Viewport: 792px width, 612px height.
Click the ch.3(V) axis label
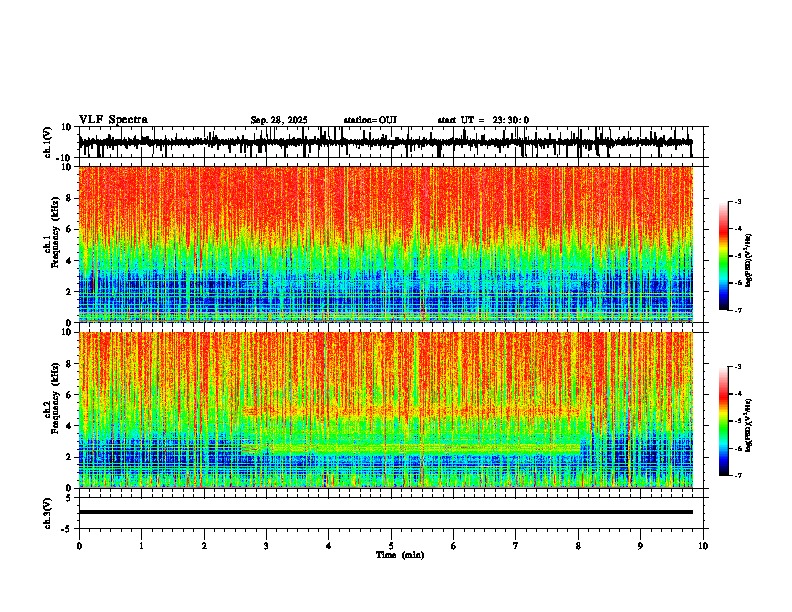pos(48,514)
